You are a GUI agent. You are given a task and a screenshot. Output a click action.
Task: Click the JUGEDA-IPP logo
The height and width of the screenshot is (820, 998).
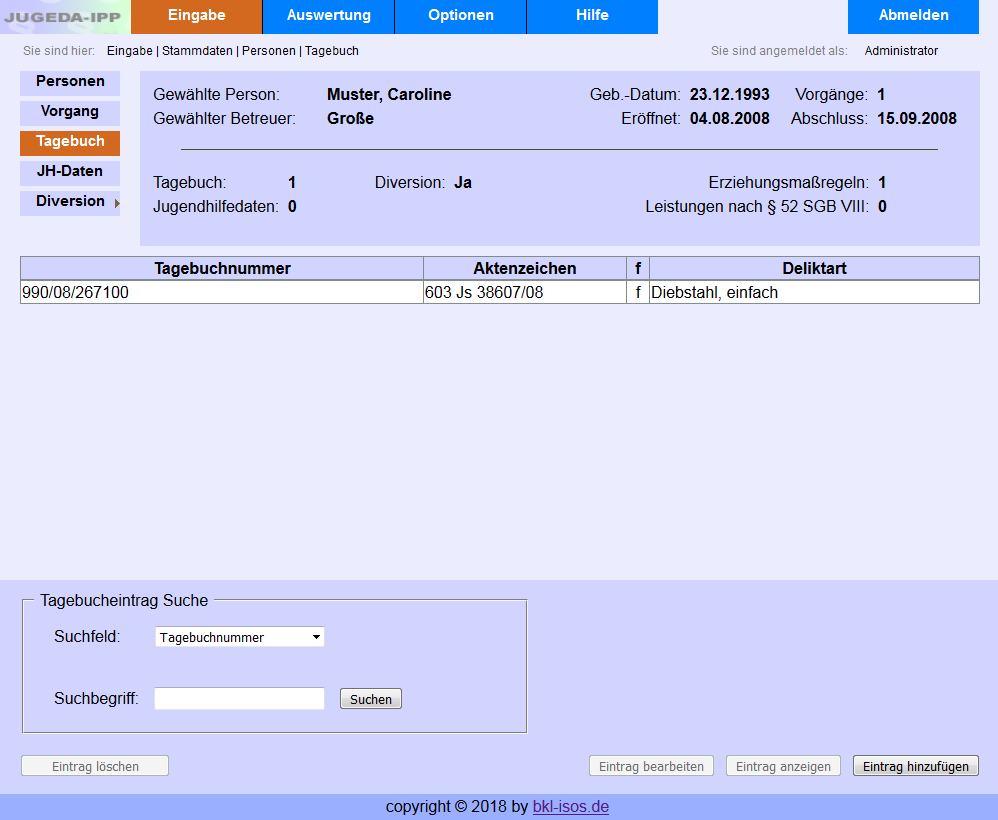click(65, 17)
